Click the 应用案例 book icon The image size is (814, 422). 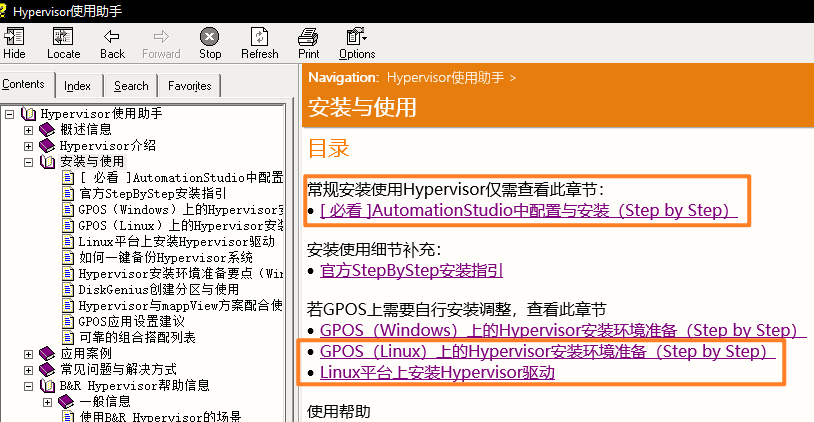[48, 353]
